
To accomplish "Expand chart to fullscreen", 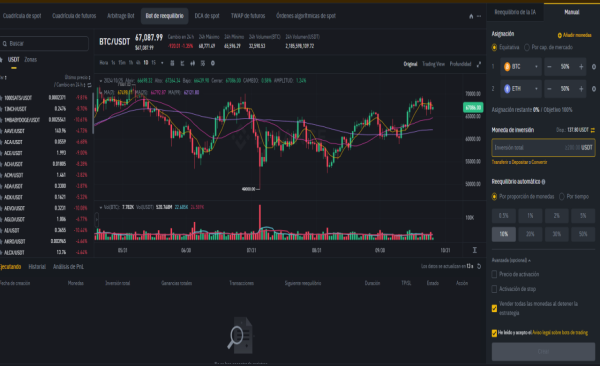I will click(479, 64).
